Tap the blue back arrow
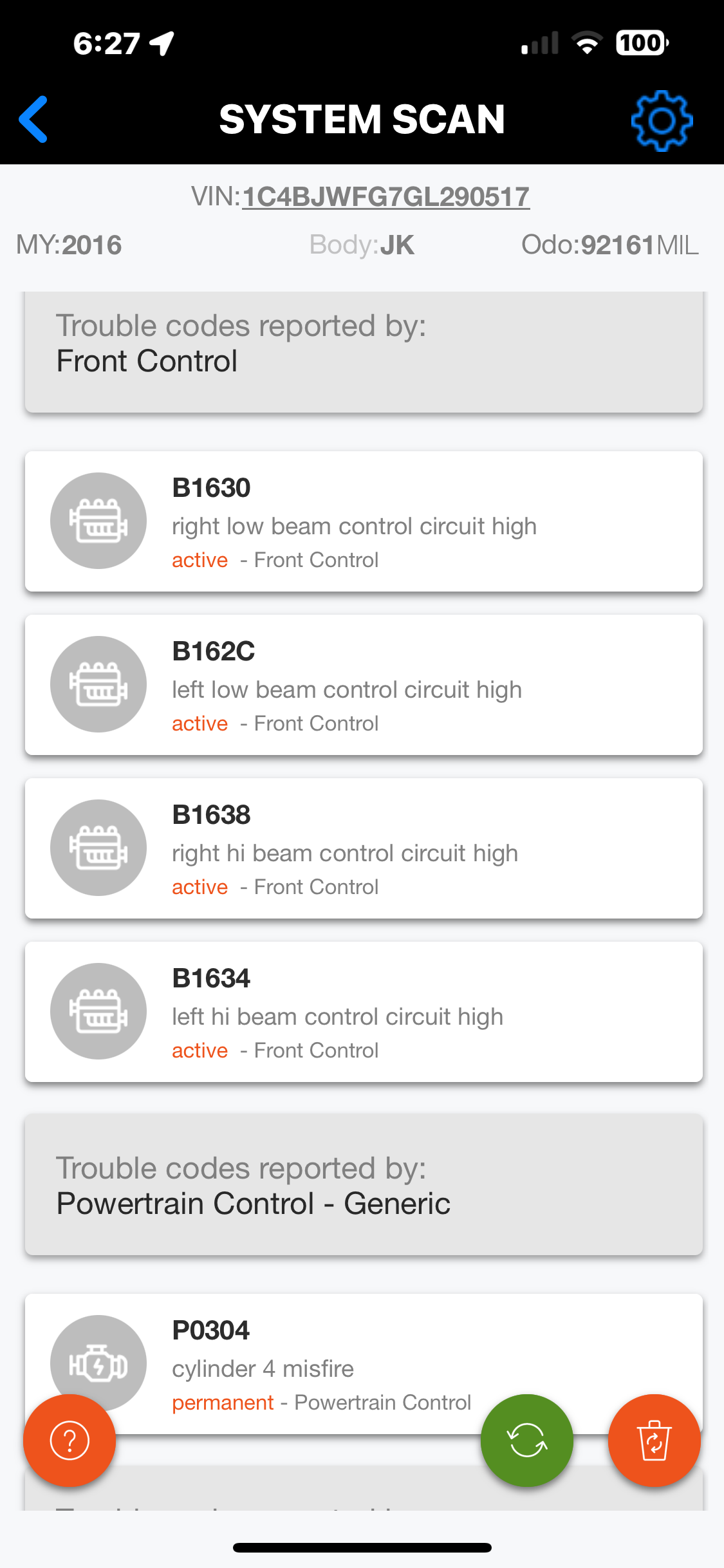The height and width of the screenshot is (1568, 724). click(33, 119)
